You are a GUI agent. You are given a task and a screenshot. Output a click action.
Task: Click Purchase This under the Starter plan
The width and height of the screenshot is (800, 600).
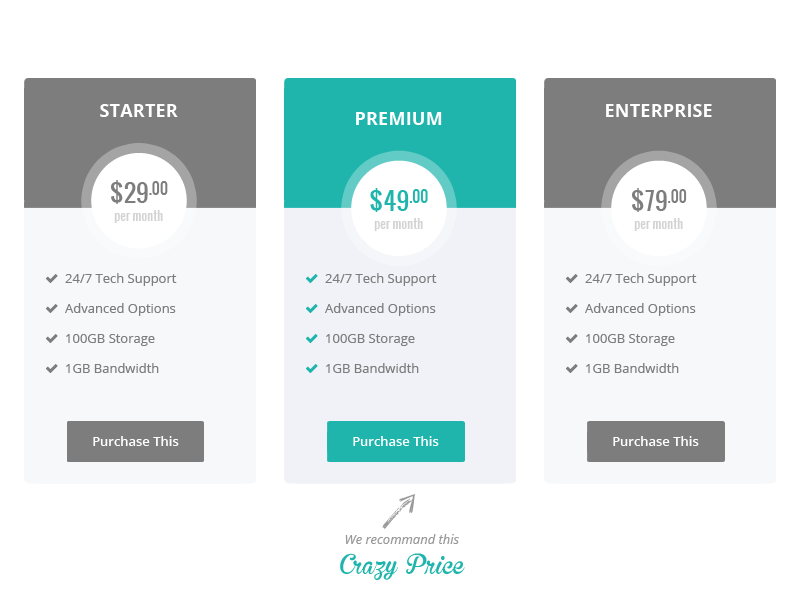pos(135,441)
